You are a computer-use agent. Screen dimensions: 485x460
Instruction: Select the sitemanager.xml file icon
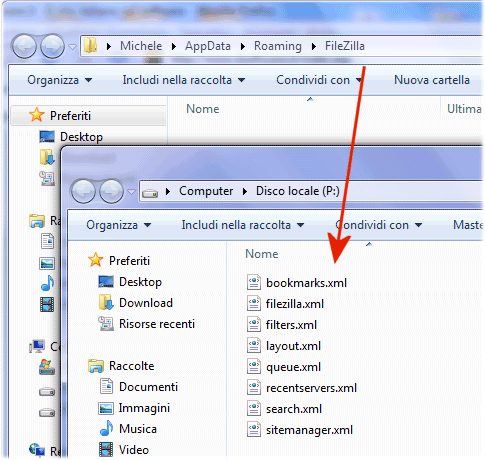click(x=254, y=430)
